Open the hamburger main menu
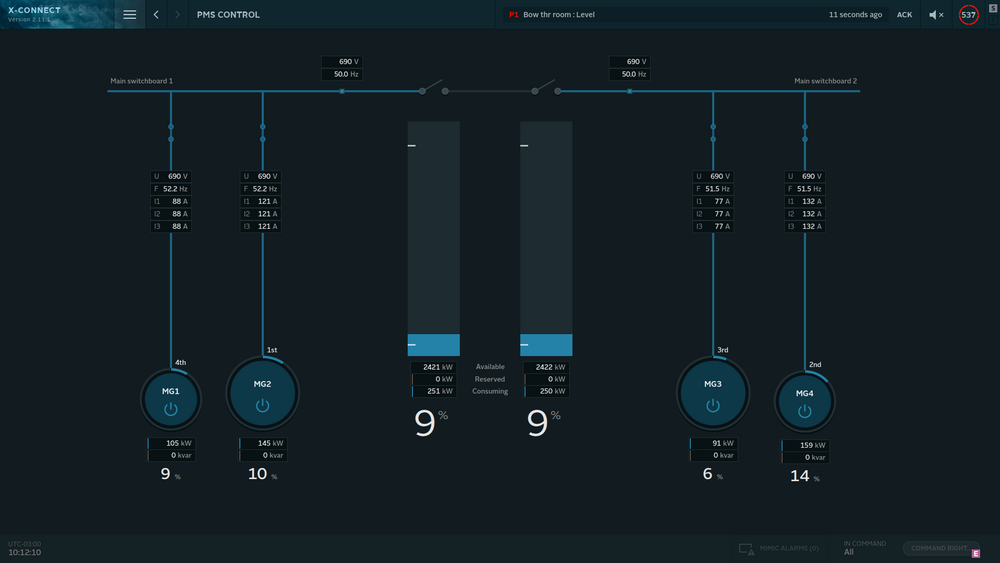Screen dimensions: 1000x563 pyautogui.click(x=129, y=15)
